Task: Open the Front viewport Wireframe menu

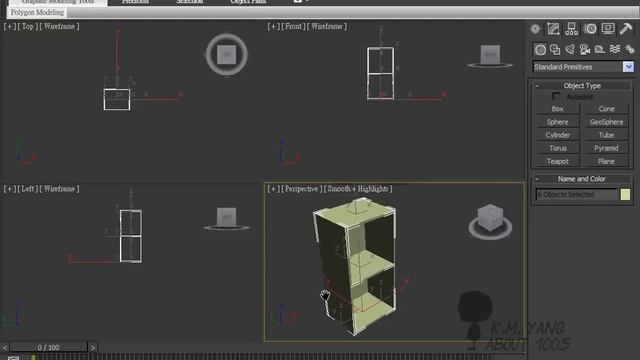Action: [x=327, y=26]
